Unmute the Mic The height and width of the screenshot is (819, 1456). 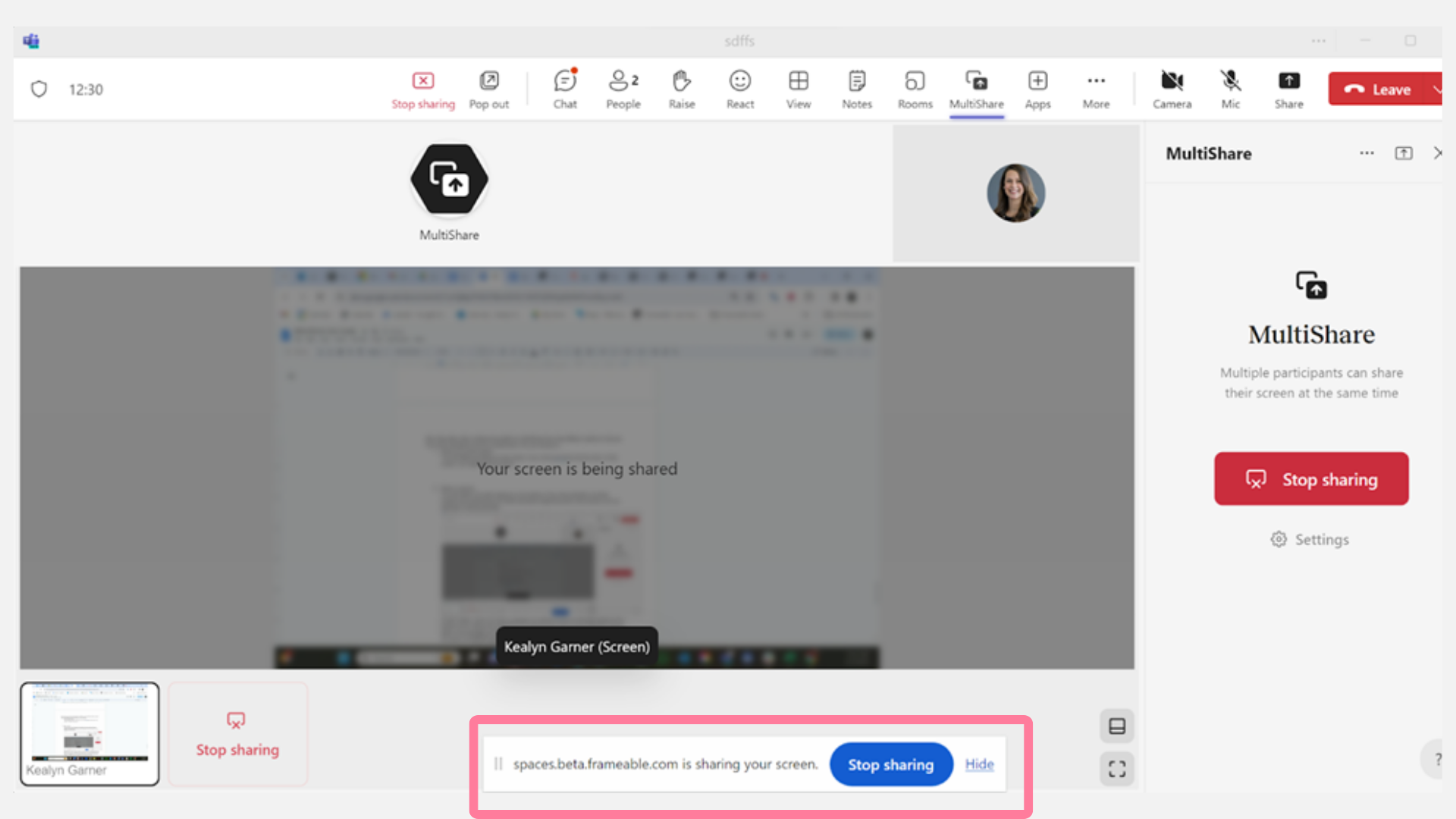pyautogui.click(x=1231, y=89)
